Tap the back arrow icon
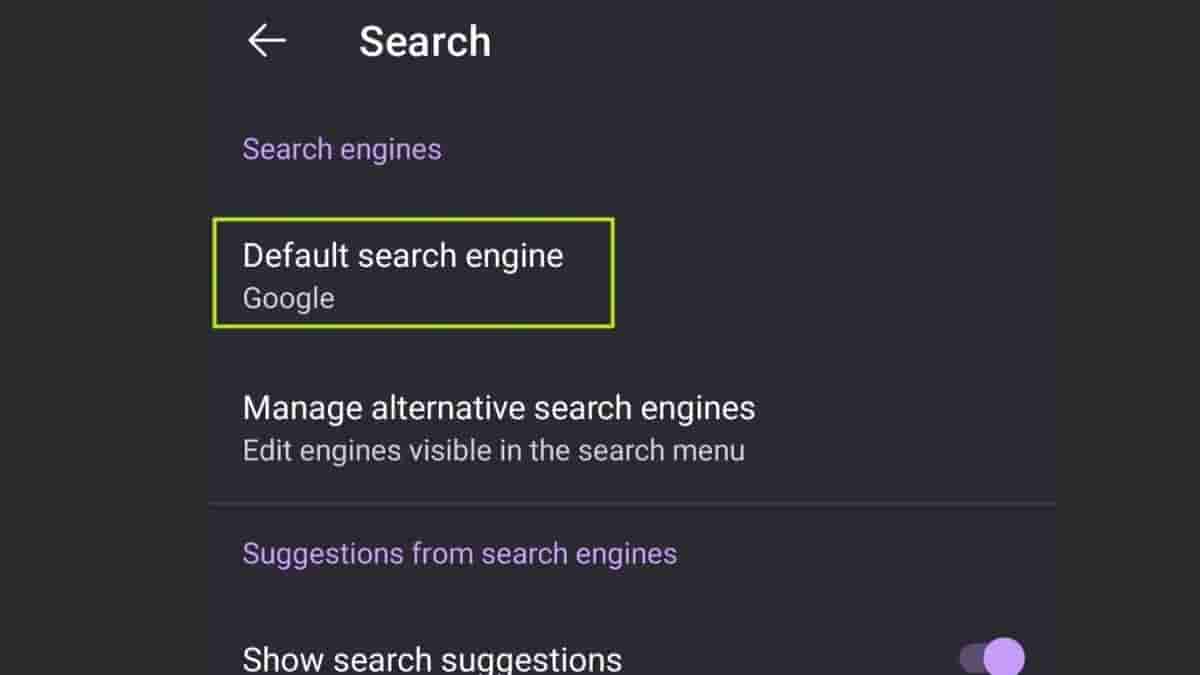1200x675 pixels. (267, 41)
